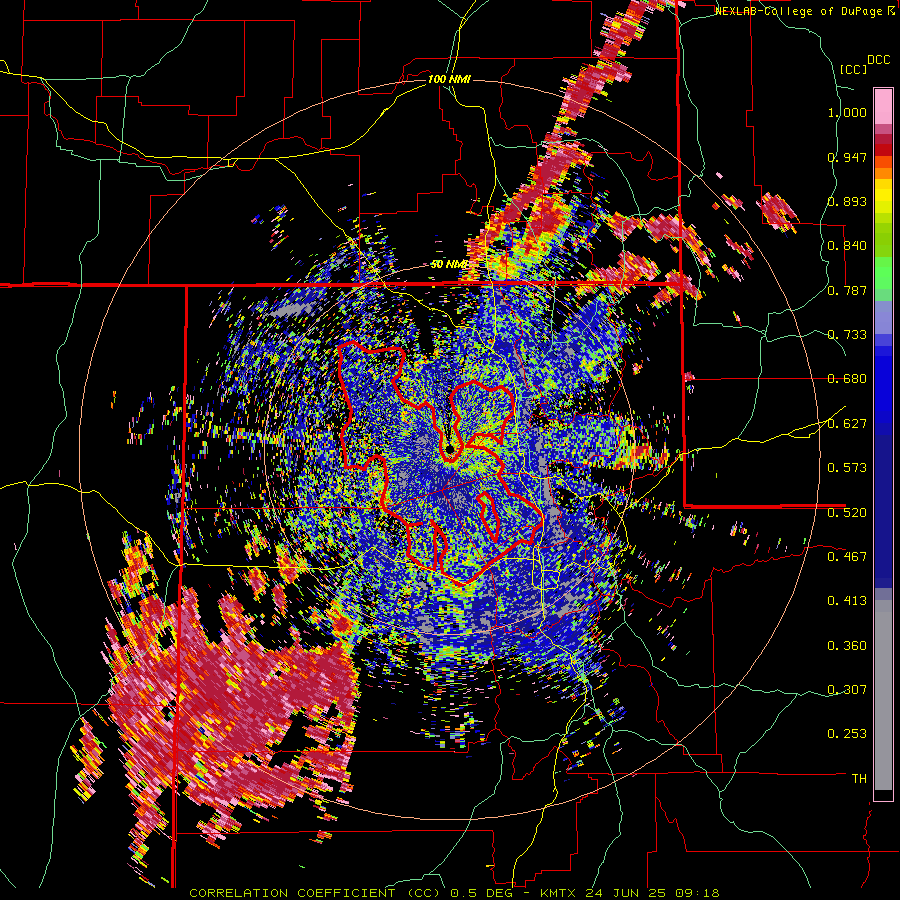Screen dimensions: 900x900
Task: Click the DCC label above the scale
Action: coord(878,60)
